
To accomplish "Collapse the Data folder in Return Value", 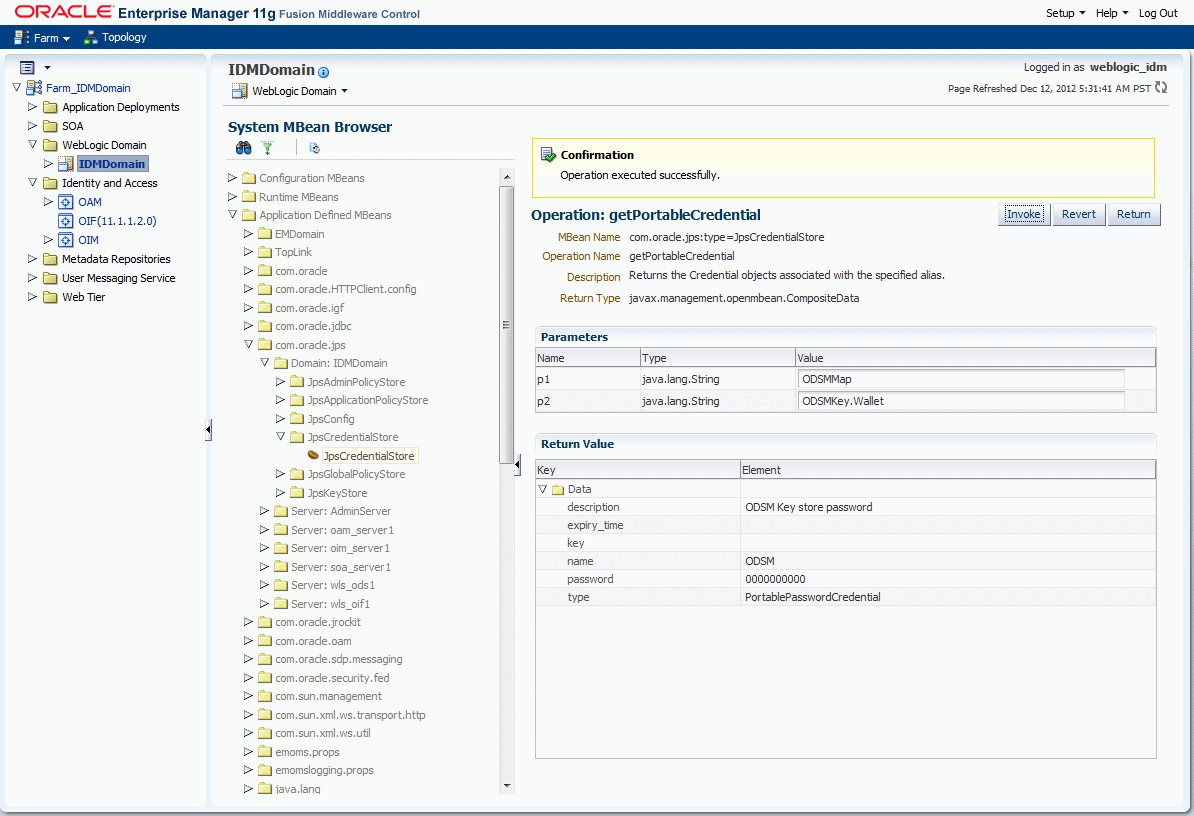I will tap(543, 489).
